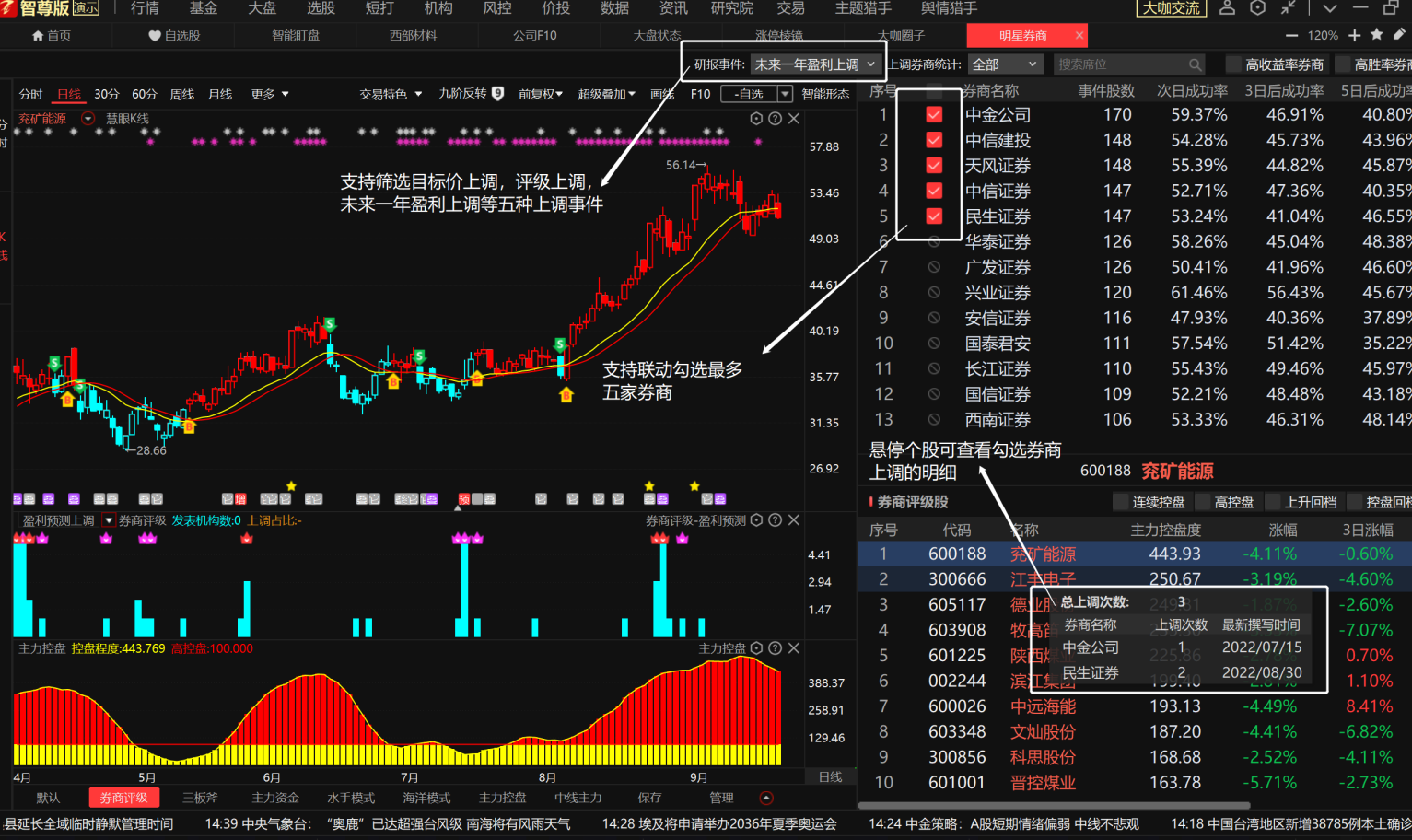Select the 60分 chart period
This screenshot has width=1412, height=840.
pyautogui.click(x=145, y=94)
